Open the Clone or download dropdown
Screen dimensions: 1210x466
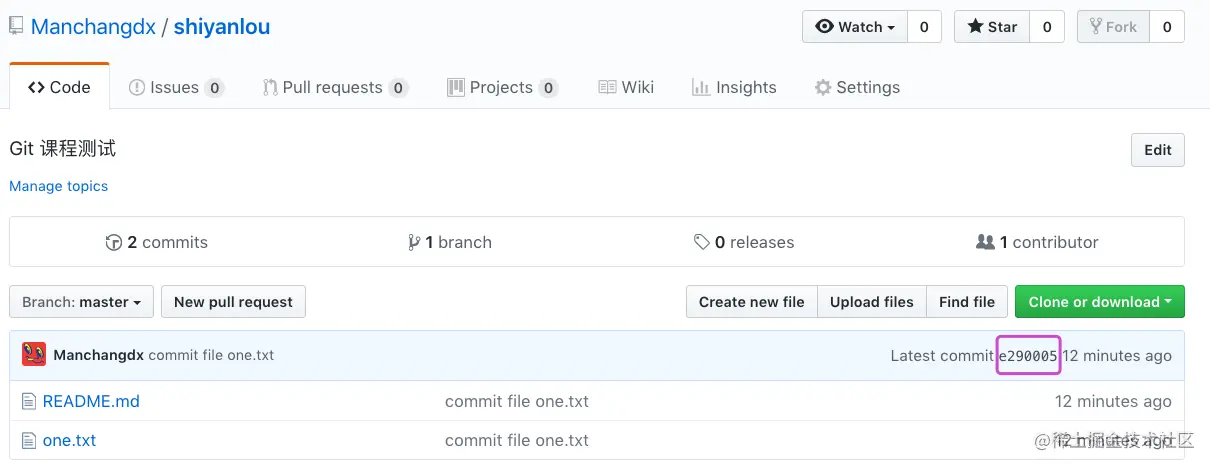(x=1099, y=302)
